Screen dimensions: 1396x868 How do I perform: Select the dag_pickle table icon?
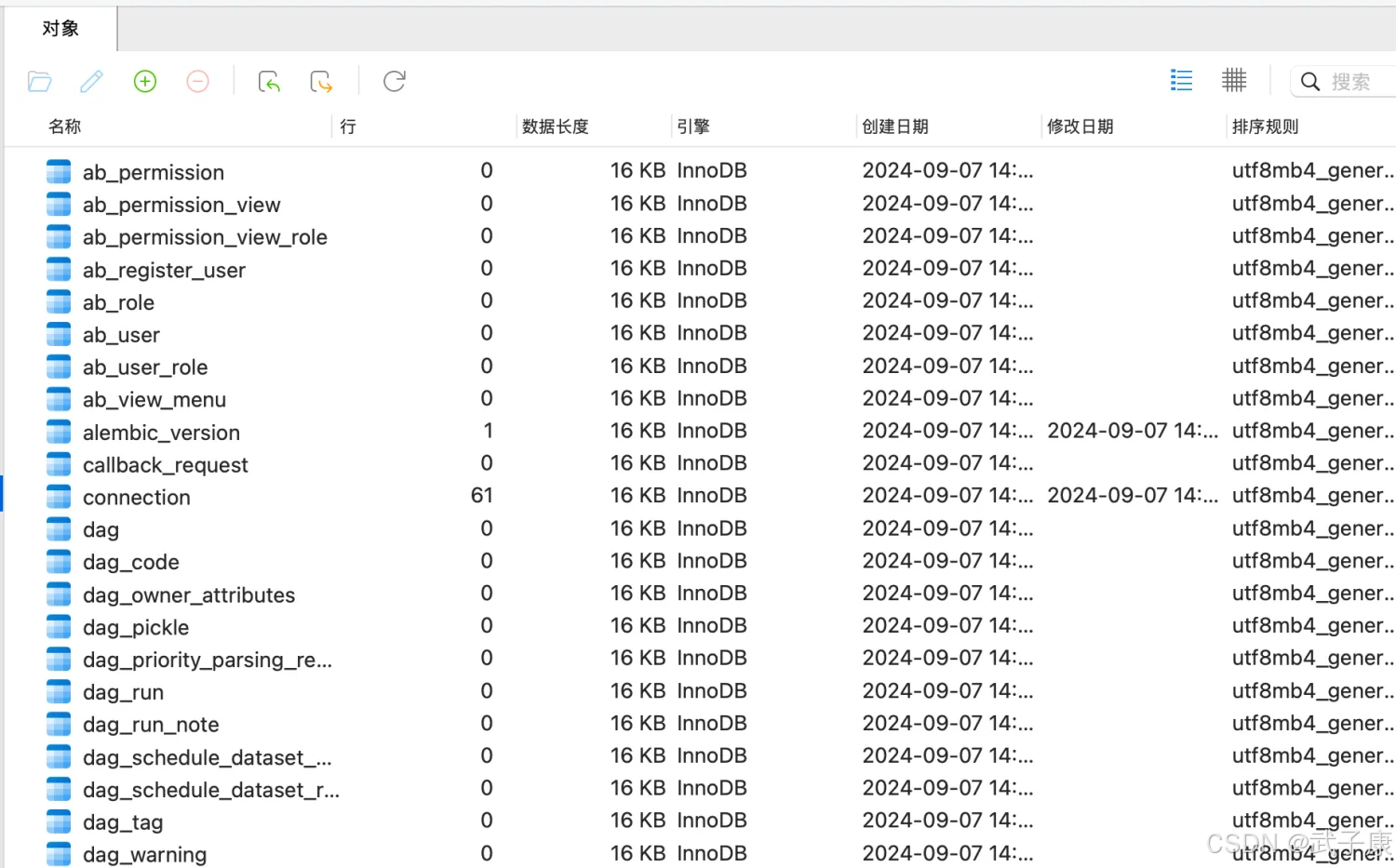(x=59, y=627)
